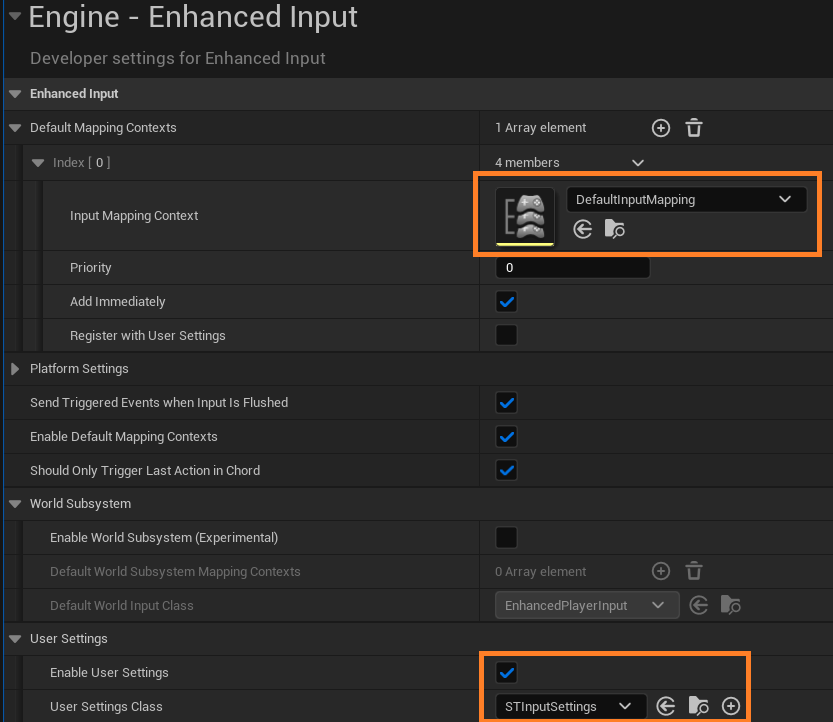The width and height of the screenshot is (833, 722).
Task: Collapse the World Subsystem section
Action: [x=15, y=504]
